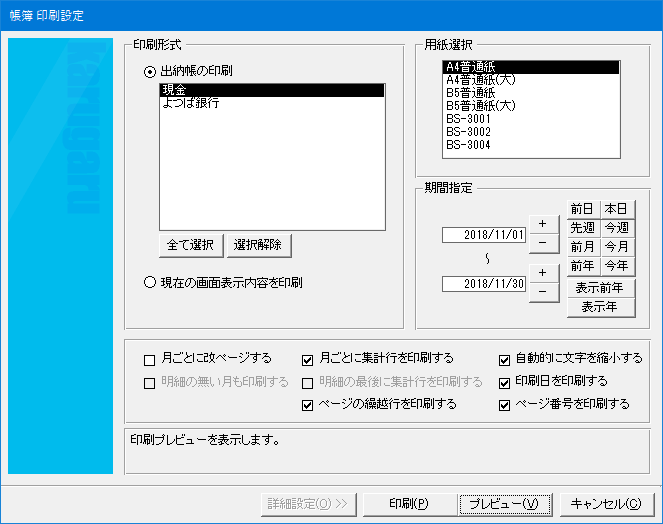The width and height of the screenshot is (663, 524).
Task: Click the 選択解除 button
Action: tap(258, 245)
